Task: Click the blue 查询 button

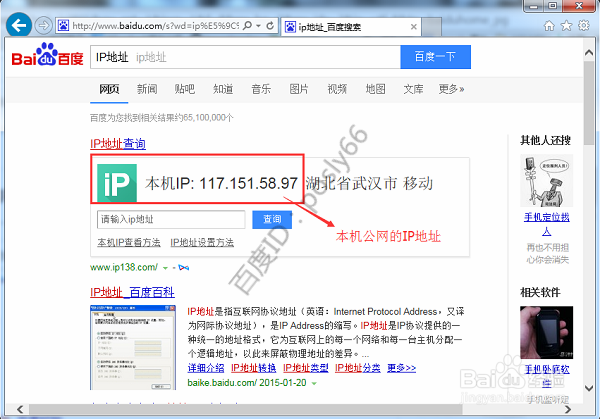Action: pos(272,220)
